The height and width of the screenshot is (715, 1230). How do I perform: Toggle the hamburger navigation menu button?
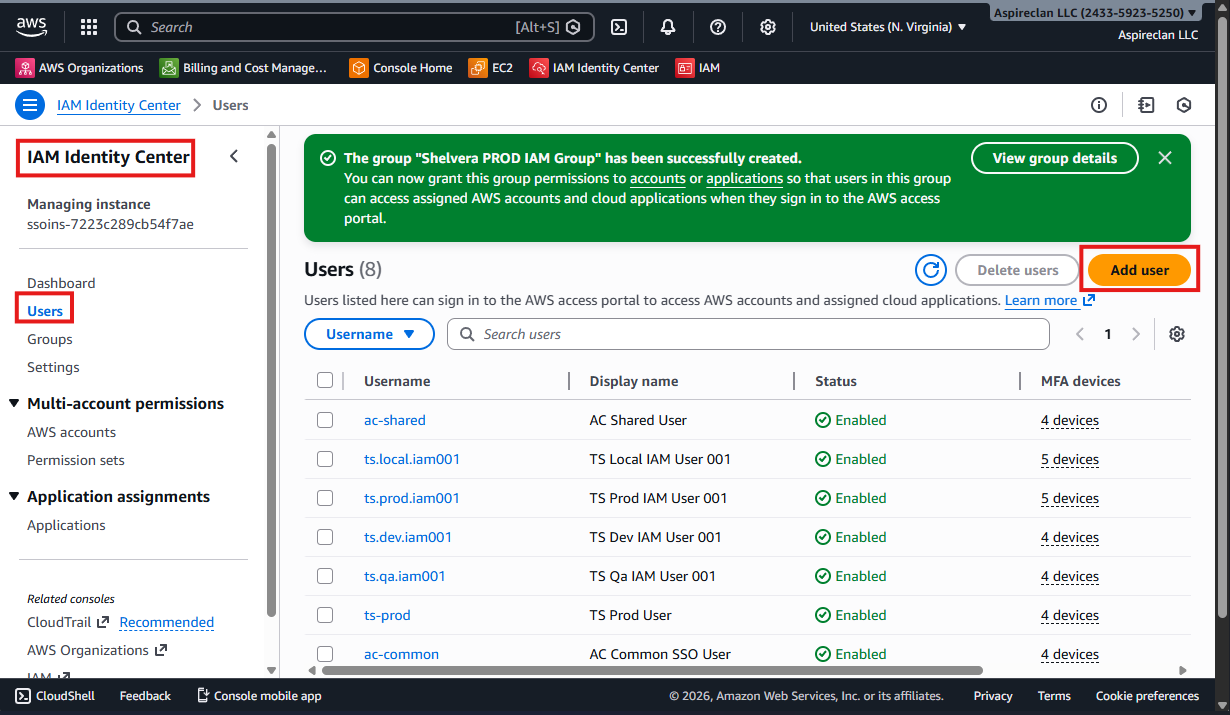point(30,105)
